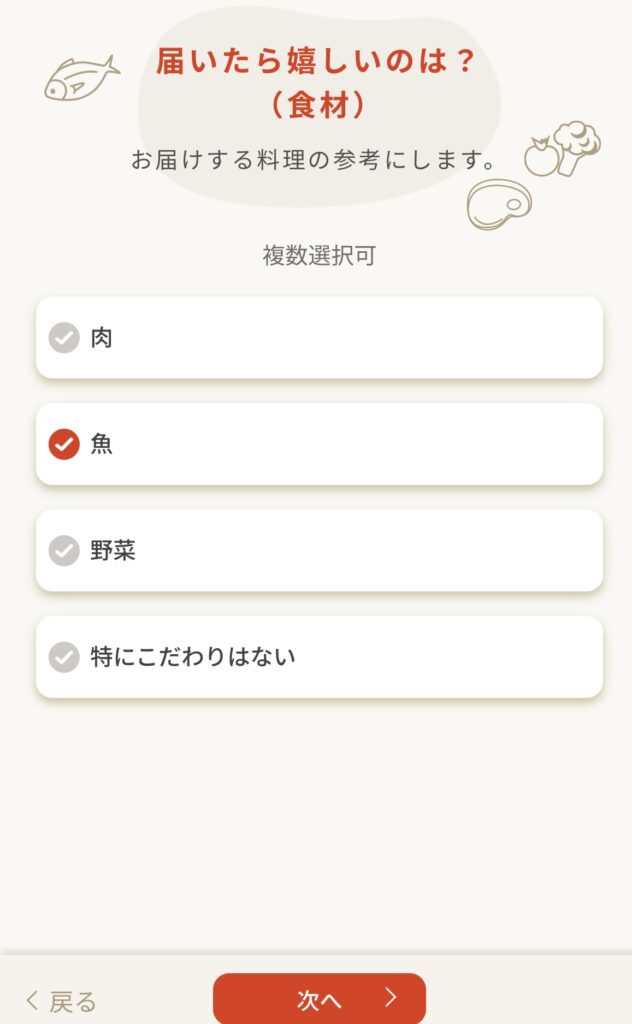Click the 複数選択可 hint text
632x1024 pixels.
319,256
